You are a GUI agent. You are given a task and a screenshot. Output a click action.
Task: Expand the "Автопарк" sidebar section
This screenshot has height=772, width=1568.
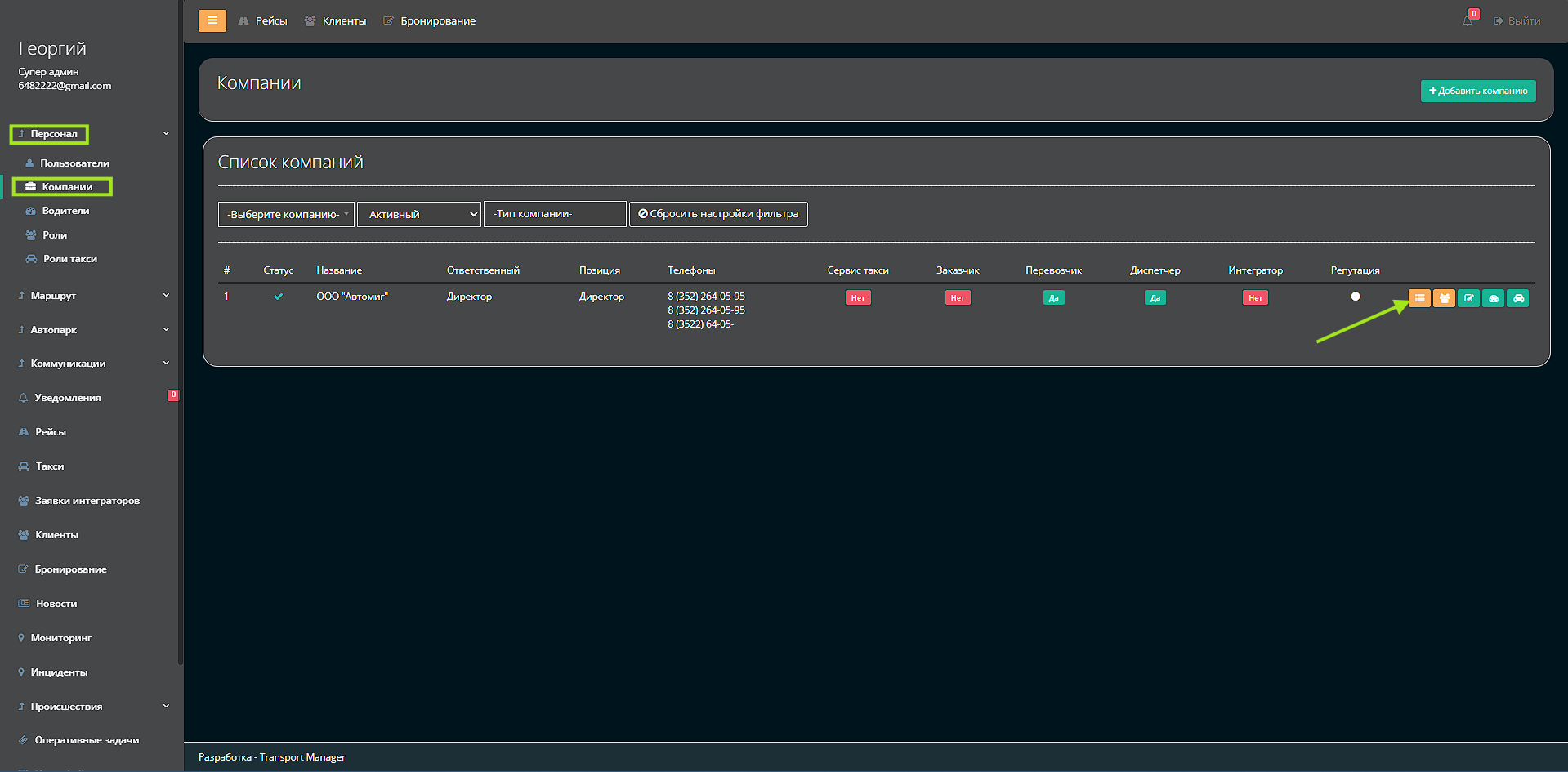pyautogui.click(x=92, y=330)
